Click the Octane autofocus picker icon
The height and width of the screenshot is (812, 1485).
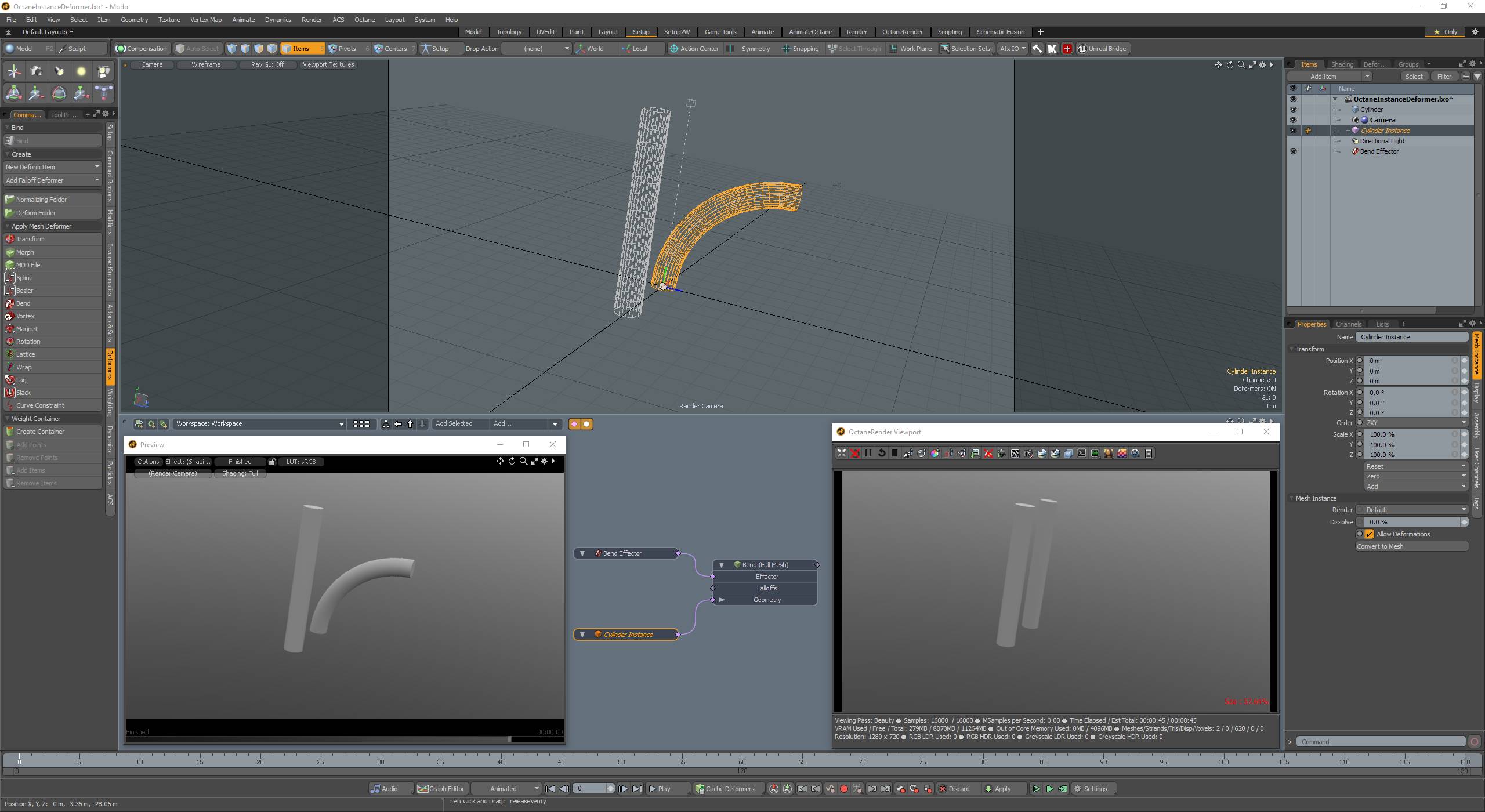point(908,454)
